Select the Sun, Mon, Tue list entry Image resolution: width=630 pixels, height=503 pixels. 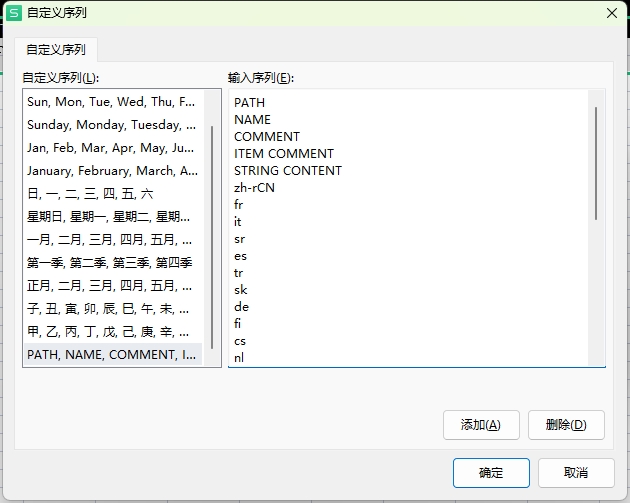113,102
